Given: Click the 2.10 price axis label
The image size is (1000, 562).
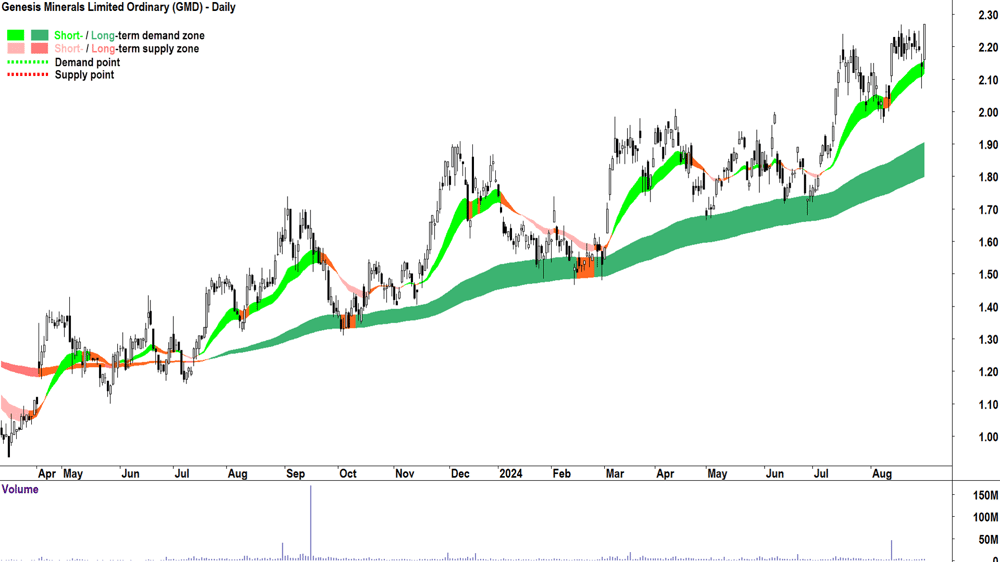Looking at the screenshot, I should pos(987,80).
